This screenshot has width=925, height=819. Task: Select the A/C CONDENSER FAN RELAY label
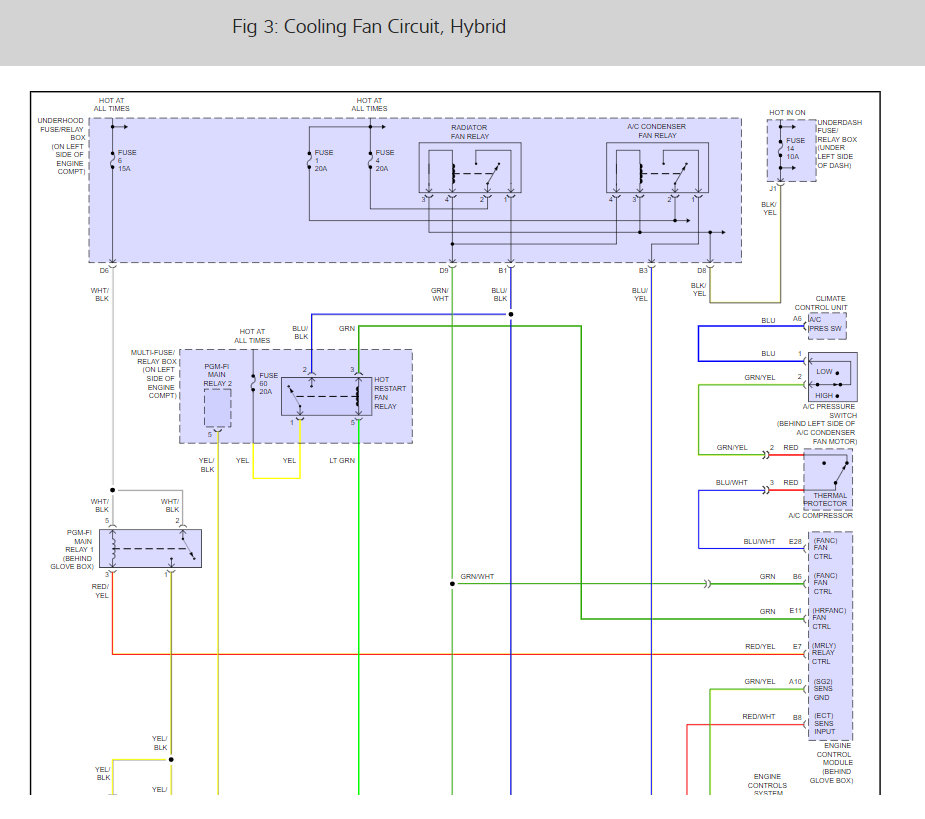tap(657, 131)
